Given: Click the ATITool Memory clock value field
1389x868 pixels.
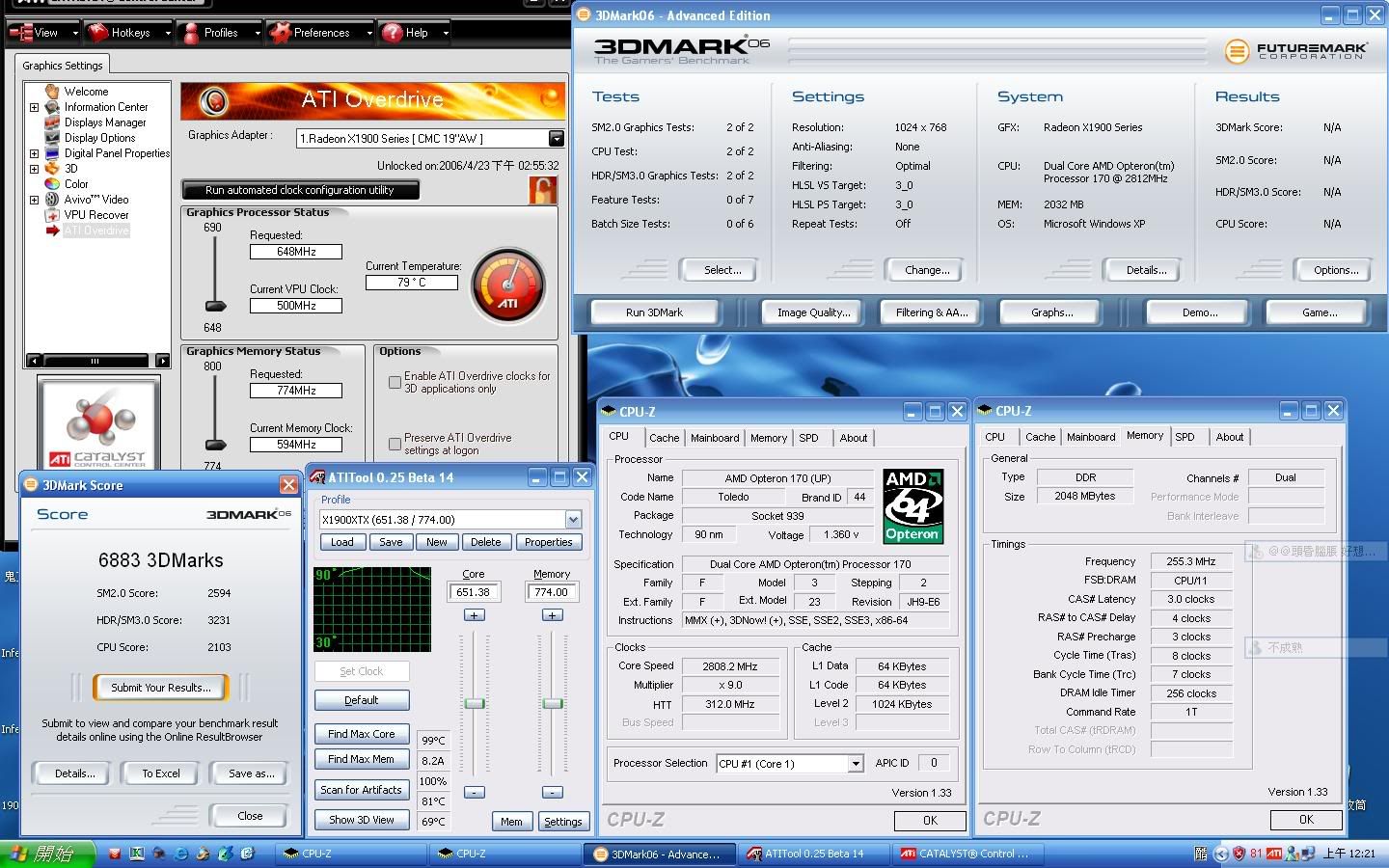Looking at the screenshot, I should pyautogui.click(x=552, y=592).
